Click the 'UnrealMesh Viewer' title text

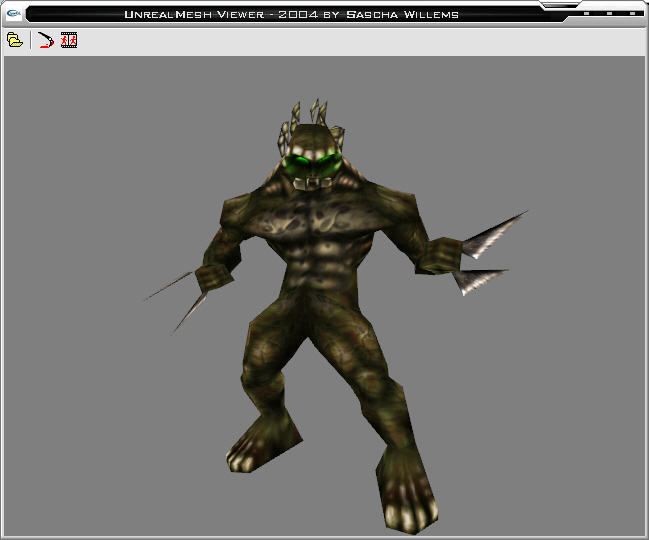(194, 14)
